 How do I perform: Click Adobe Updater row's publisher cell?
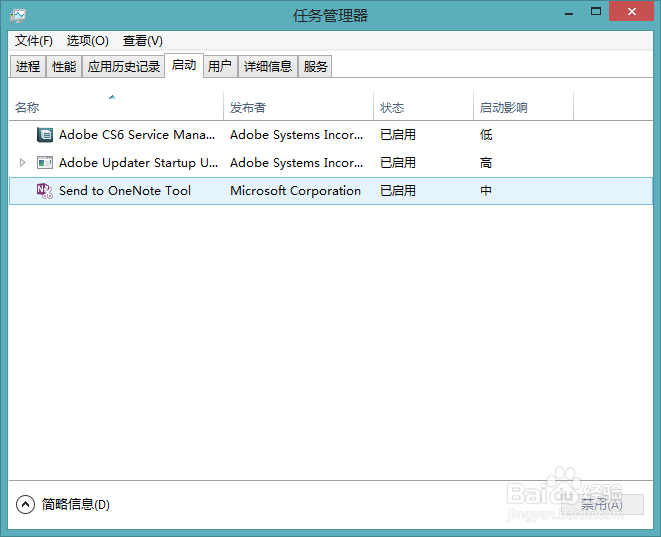point(296,163)
